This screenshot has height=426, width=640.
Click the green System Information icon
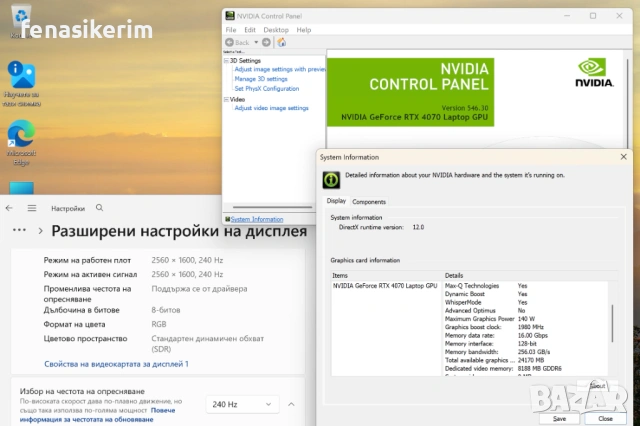coord(331,180)
